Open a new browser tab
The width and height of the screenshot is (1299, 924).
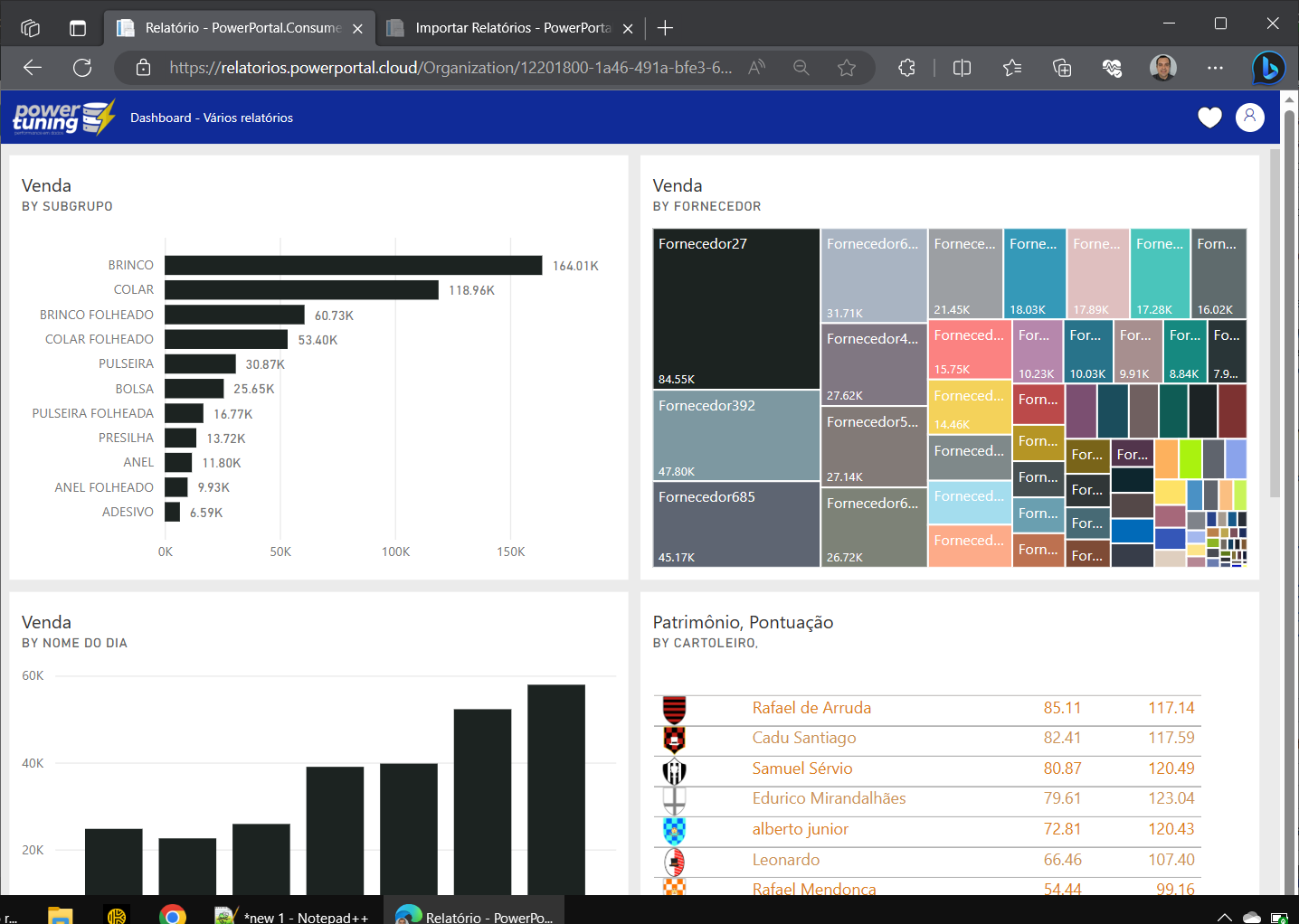tap(665, 28)
